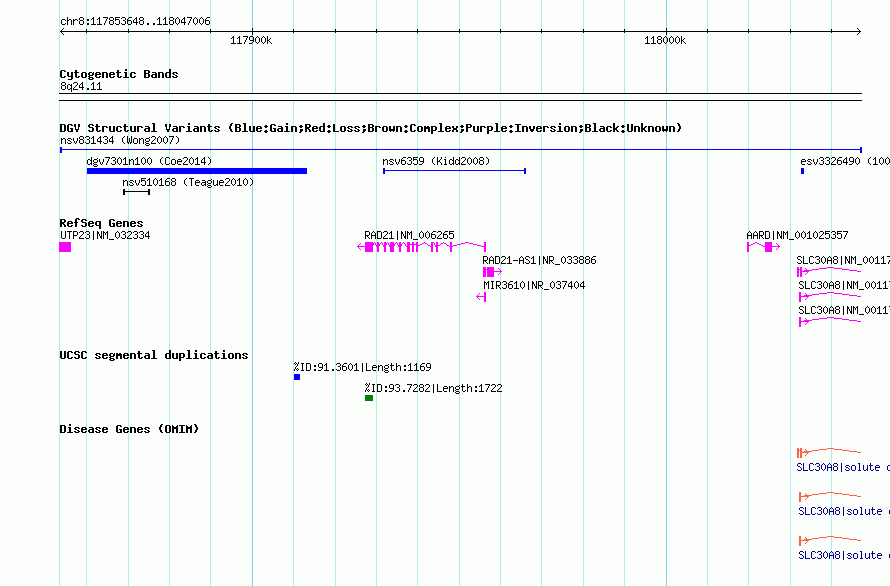Select the RAD21-AS1 gene glyph
Image resolution: width=890 pixels, height=586 pixels.
(x=492, y=272)
